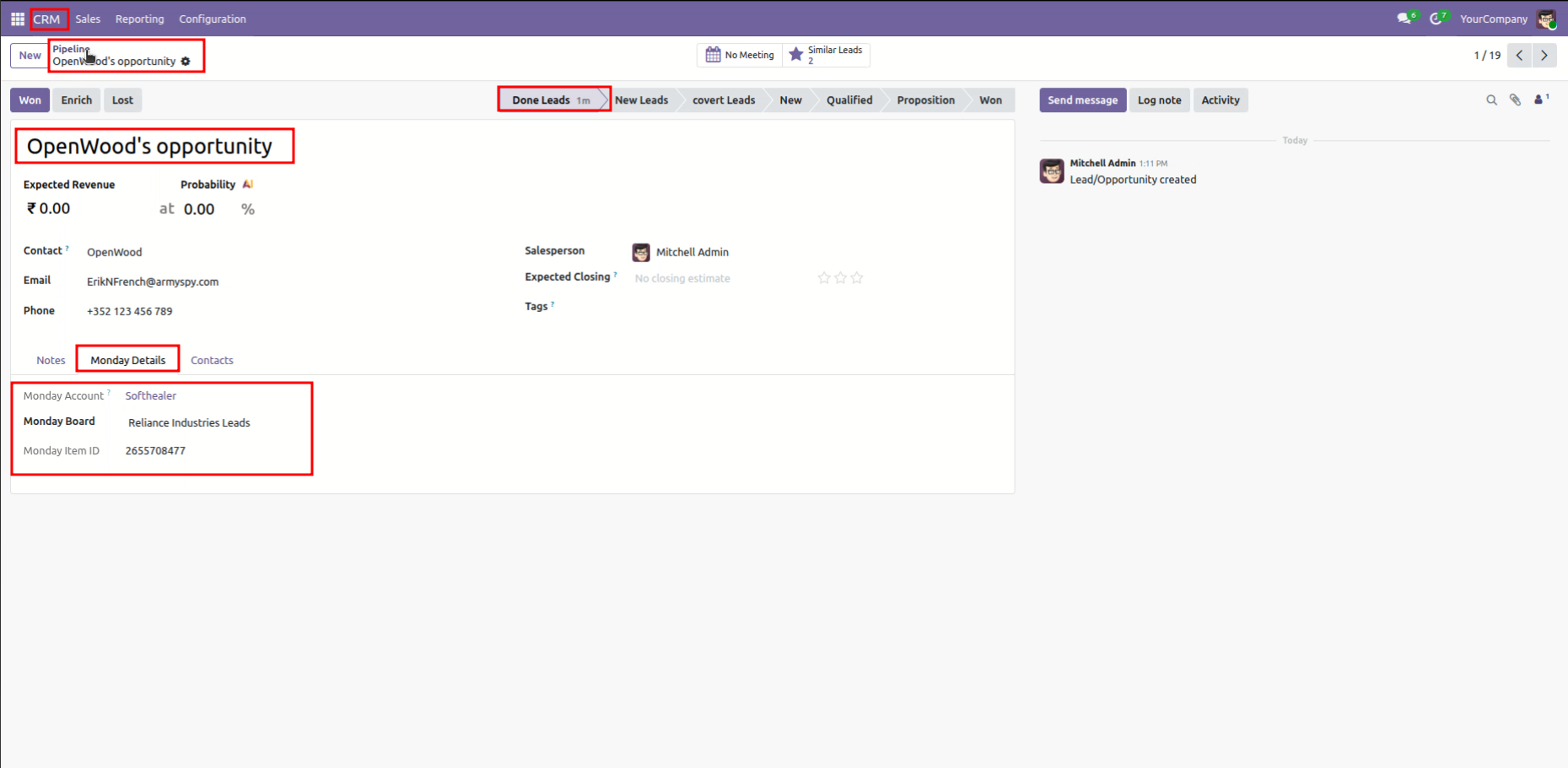Click the No Meeting calendar icon
The image size is (1568, 768).
coord(713,55)
